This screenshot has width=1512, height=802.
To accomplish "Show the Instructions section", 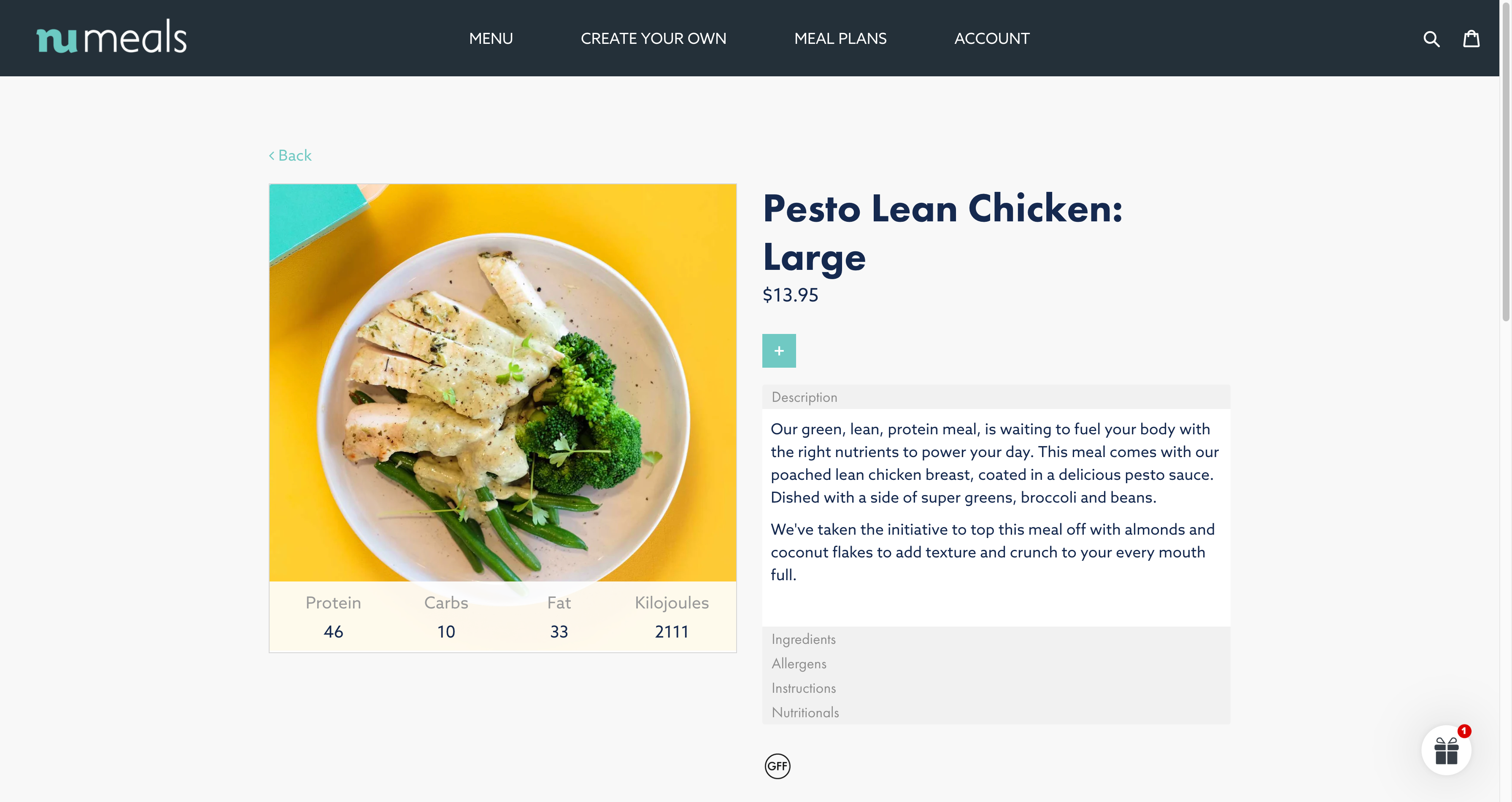I will (x=804, y=688).
